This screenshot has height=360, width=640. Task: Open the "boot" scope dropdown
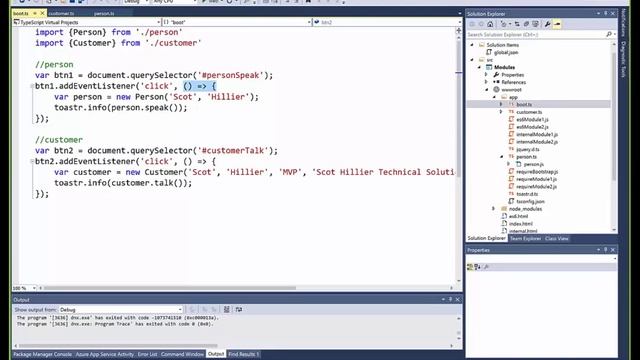pyautogui.click(x=309, y=22)
